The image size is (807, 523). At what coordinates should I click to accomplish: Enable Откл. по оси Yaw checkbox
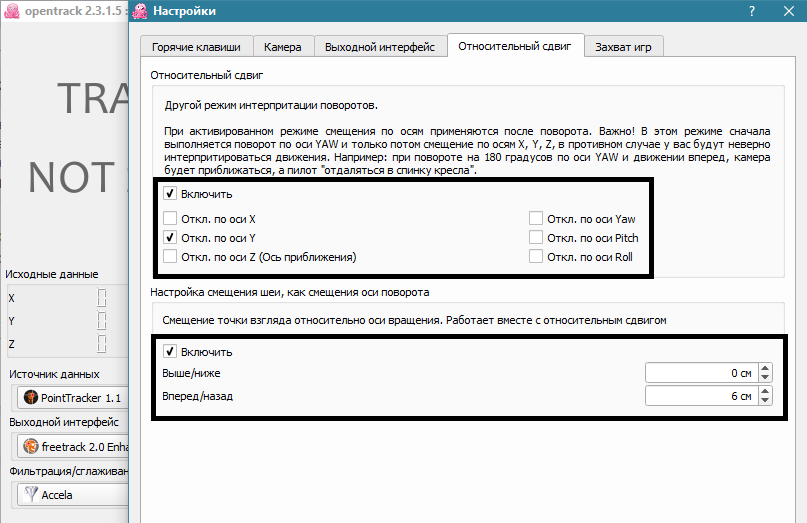(536, 218)
